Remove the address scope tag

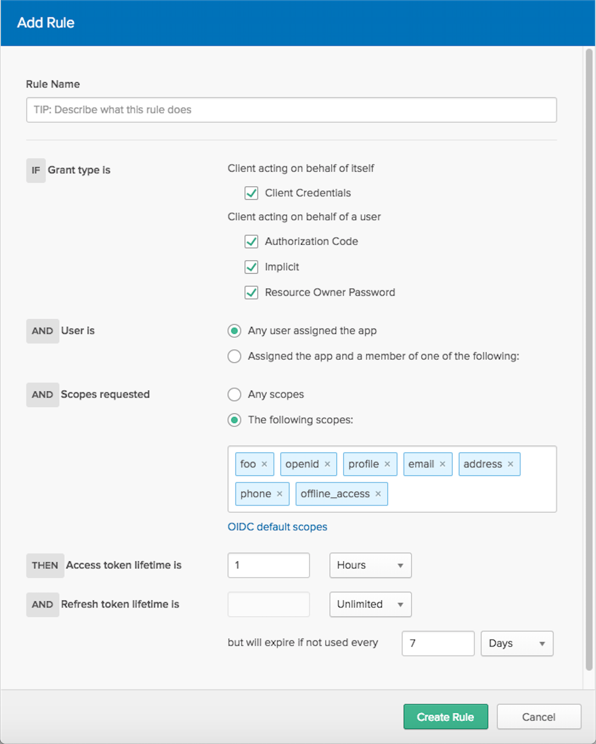click(510, 464)
